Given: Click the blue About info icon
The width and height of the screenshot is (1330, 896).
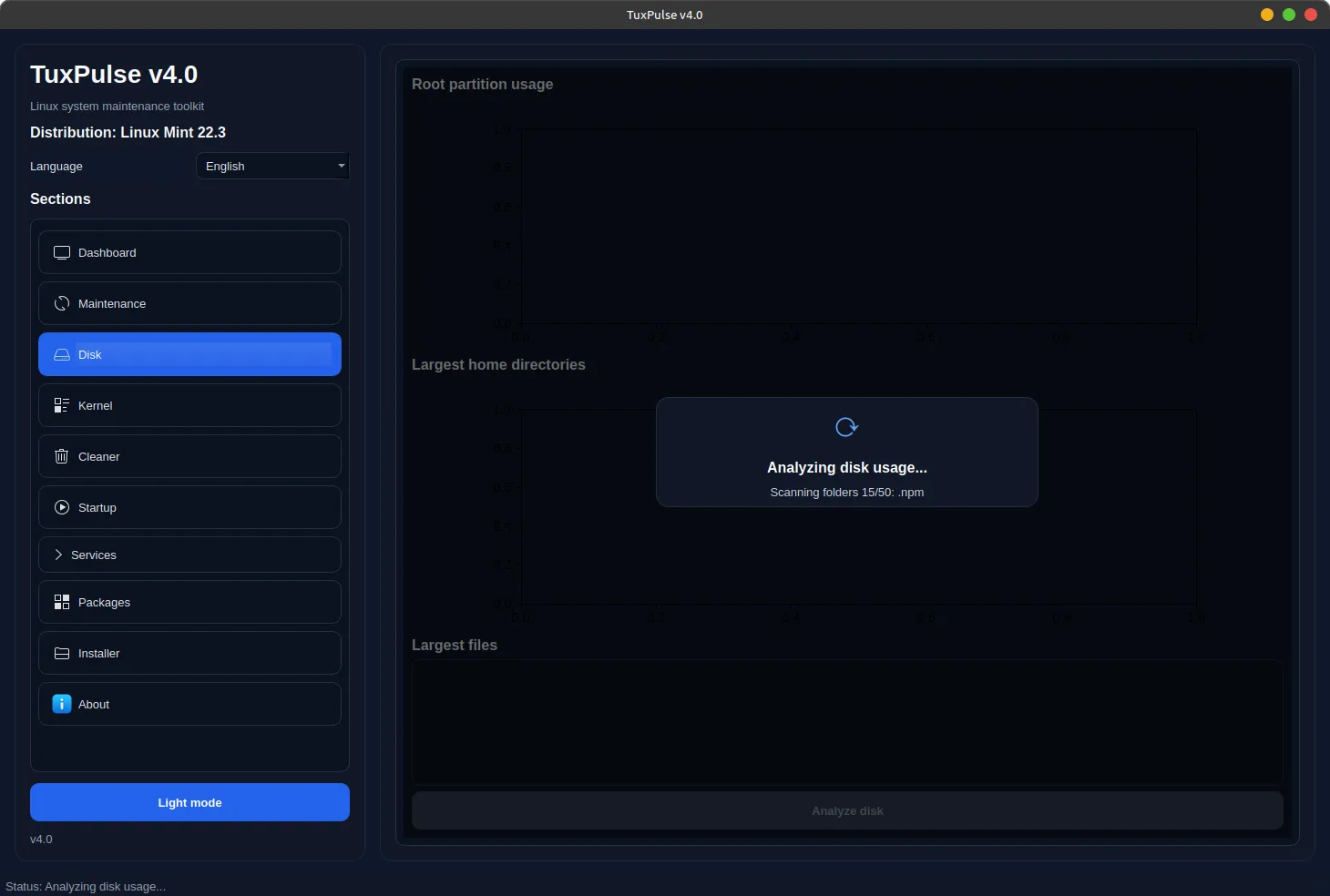Looking at the screenshot, I should click(x=62, y=705).
